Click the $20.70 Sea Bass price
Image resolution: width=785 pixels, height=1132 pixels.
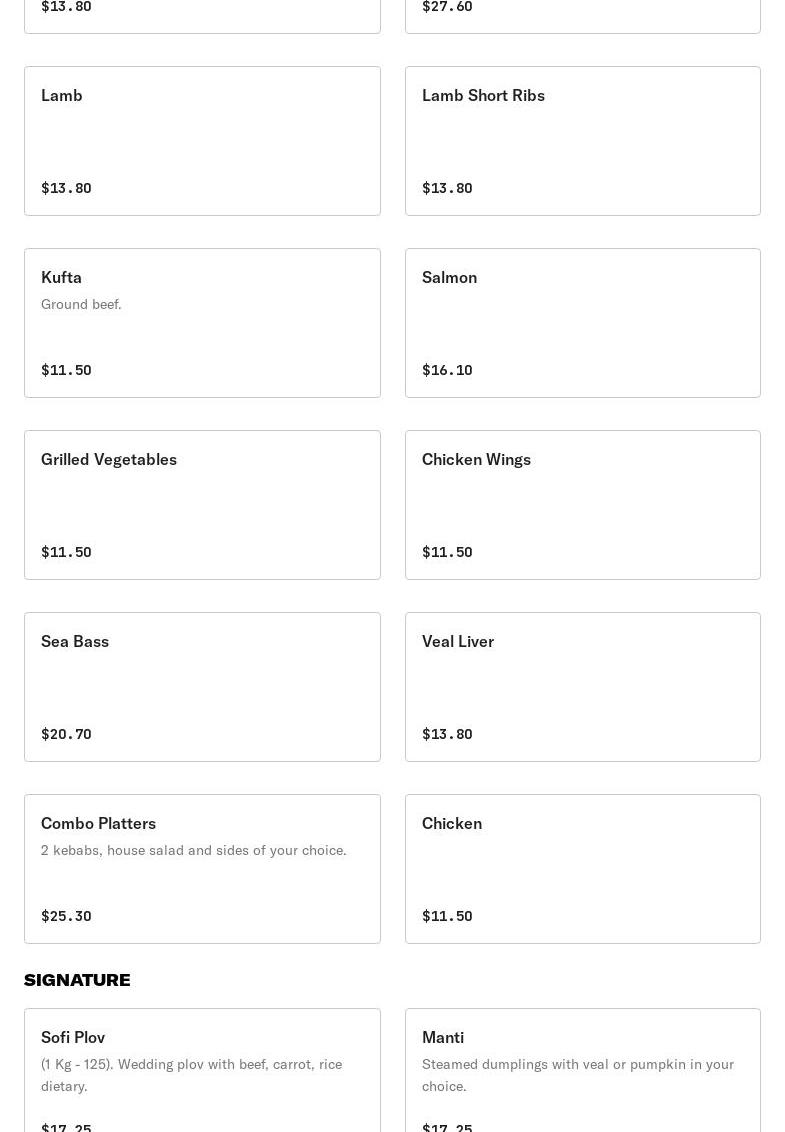(66, 733)
